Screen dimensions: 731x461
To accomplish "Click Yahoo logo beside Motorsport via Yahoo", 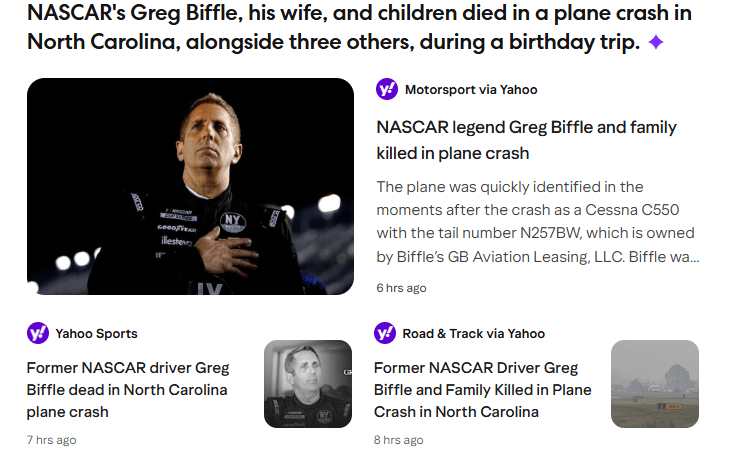I will (x=387, y=89).
